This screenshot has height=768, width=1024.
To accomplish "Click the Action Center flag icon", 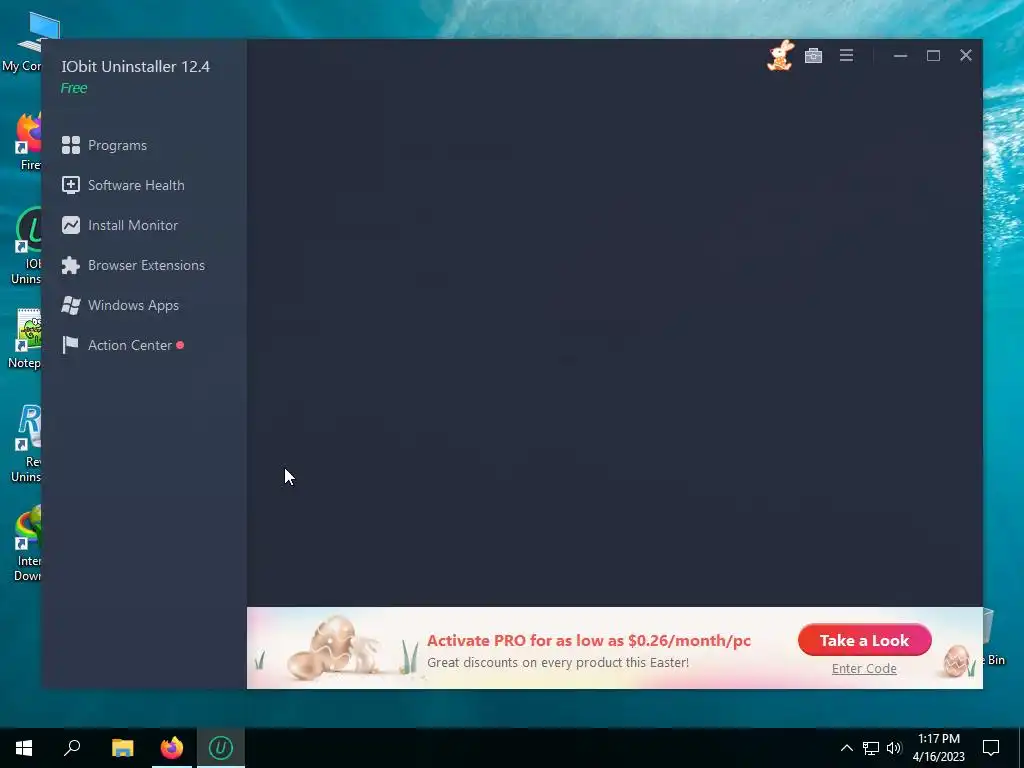I will click(70, 345).
